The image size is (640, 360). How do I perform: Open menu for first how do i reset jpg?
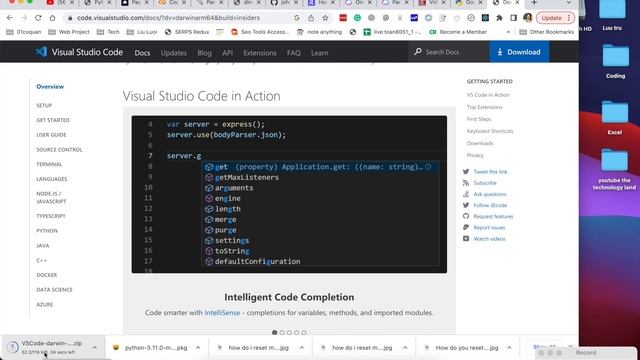coord(302,347)
